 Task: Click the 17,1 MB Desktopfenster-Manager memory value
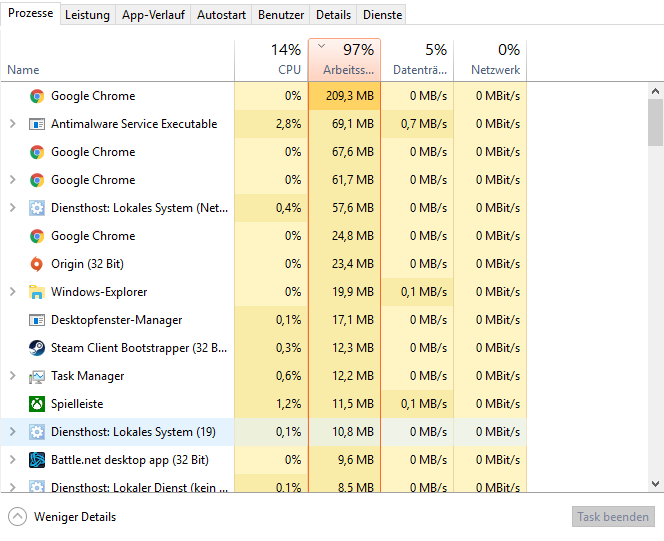click(353, 320)
